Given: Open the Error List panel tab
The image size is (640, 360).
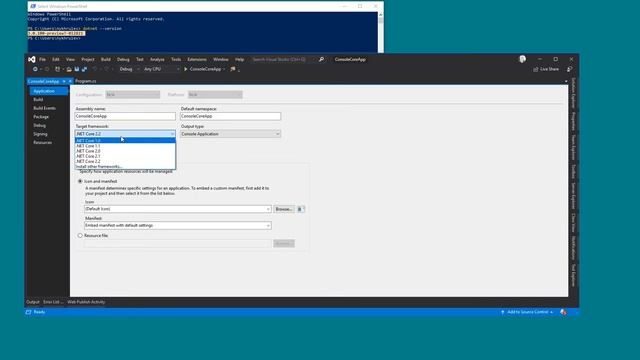Looking at the screenshot, I should click(53, 302).
